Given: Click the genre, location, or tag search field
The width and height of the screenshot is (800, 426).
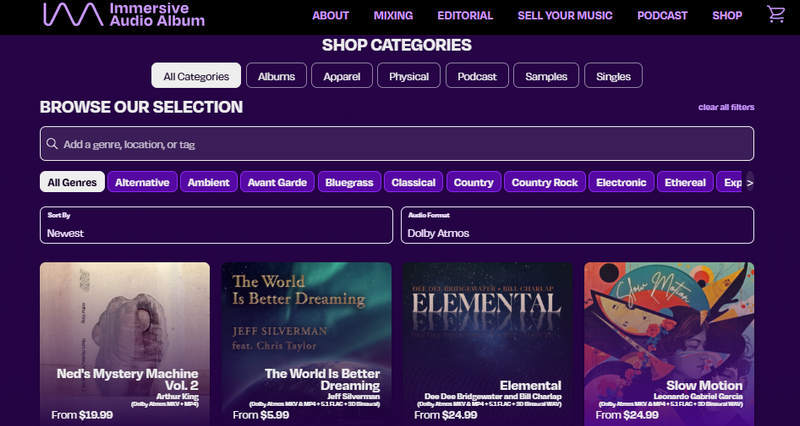Looking at the screenshot, I should coord(397,143).
